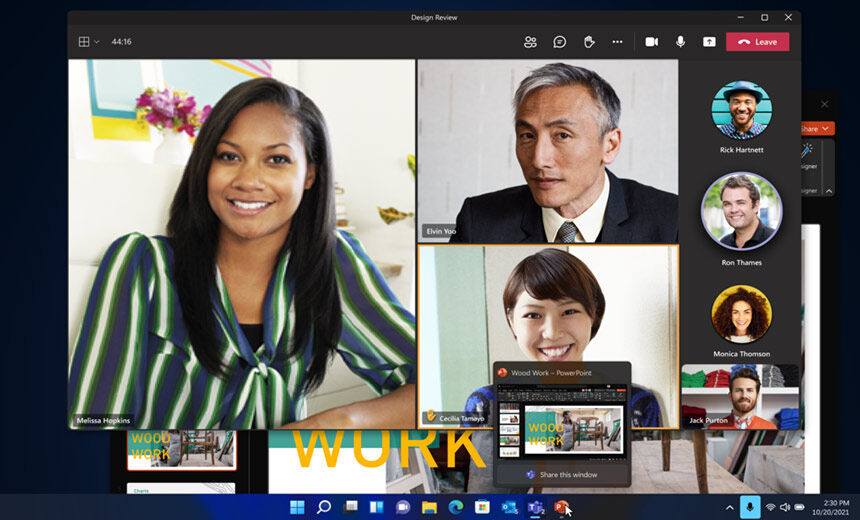Click Share this window

coord(562,474)
